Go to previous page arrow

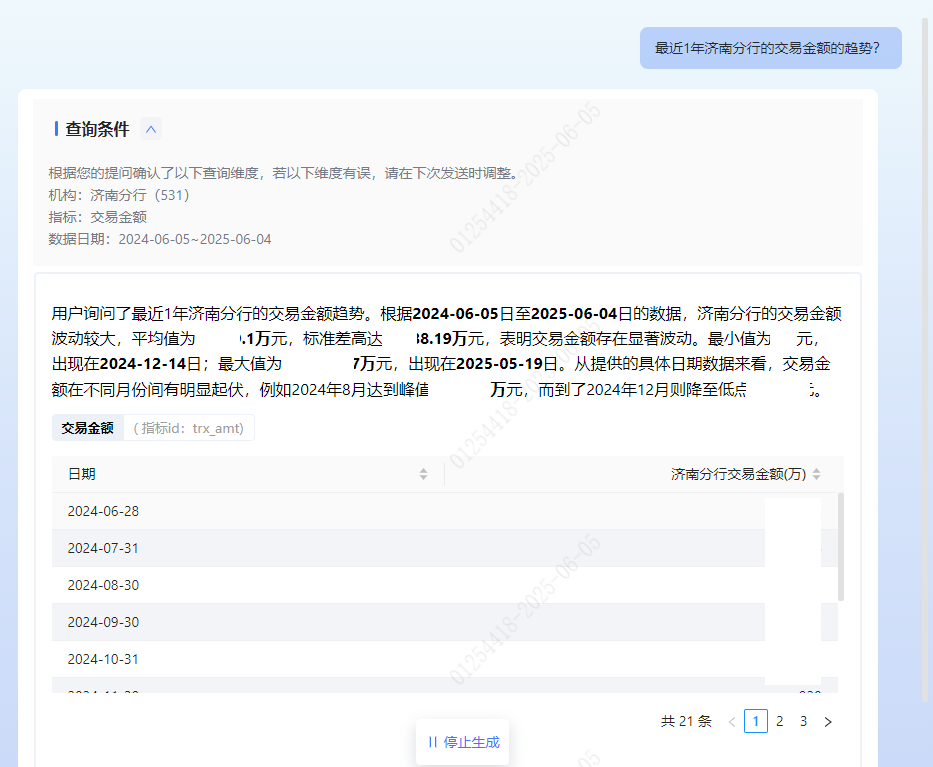[732, 721]
